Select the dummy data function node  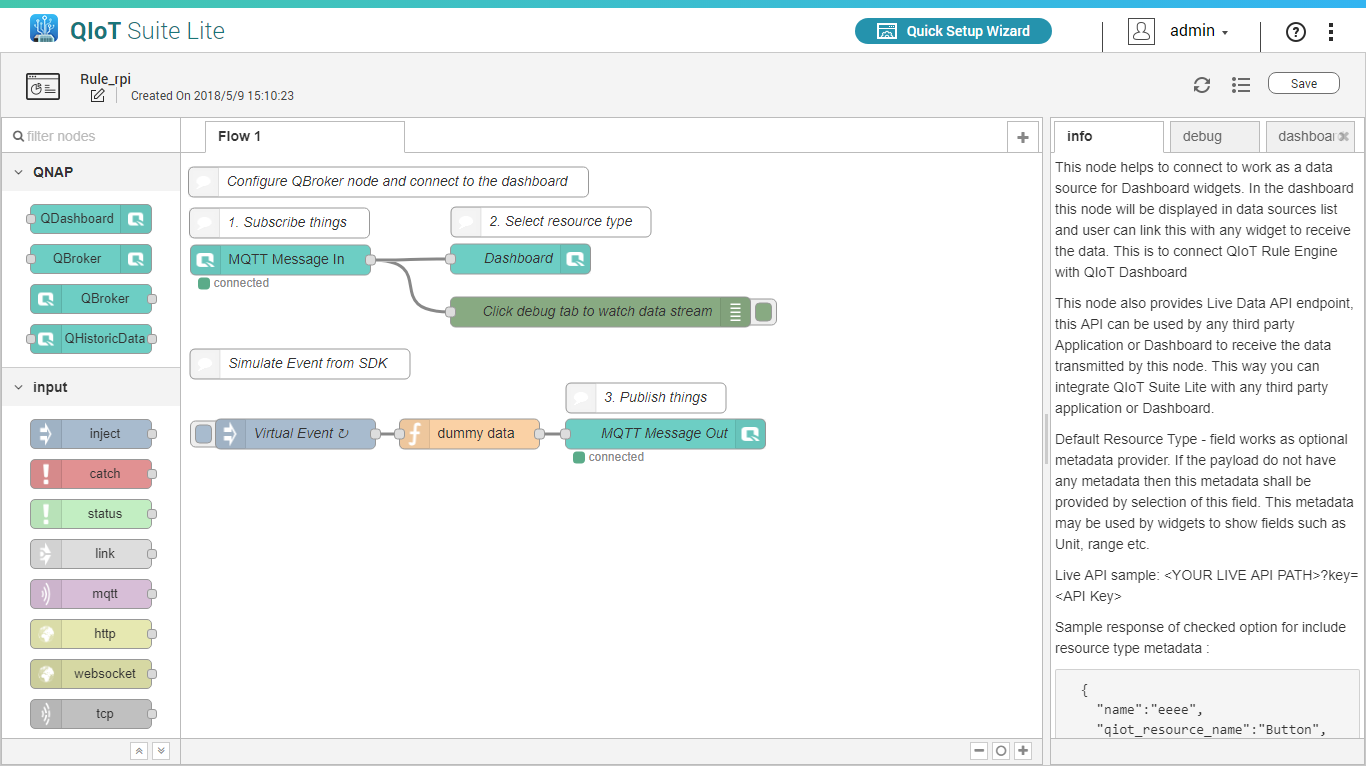pos(476,434)
